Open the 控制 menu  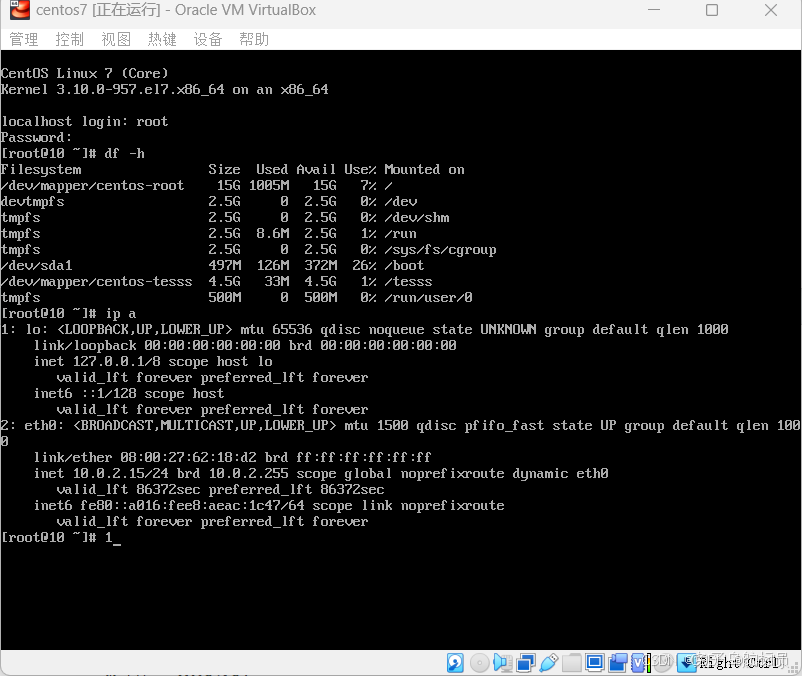click(70, 39)
